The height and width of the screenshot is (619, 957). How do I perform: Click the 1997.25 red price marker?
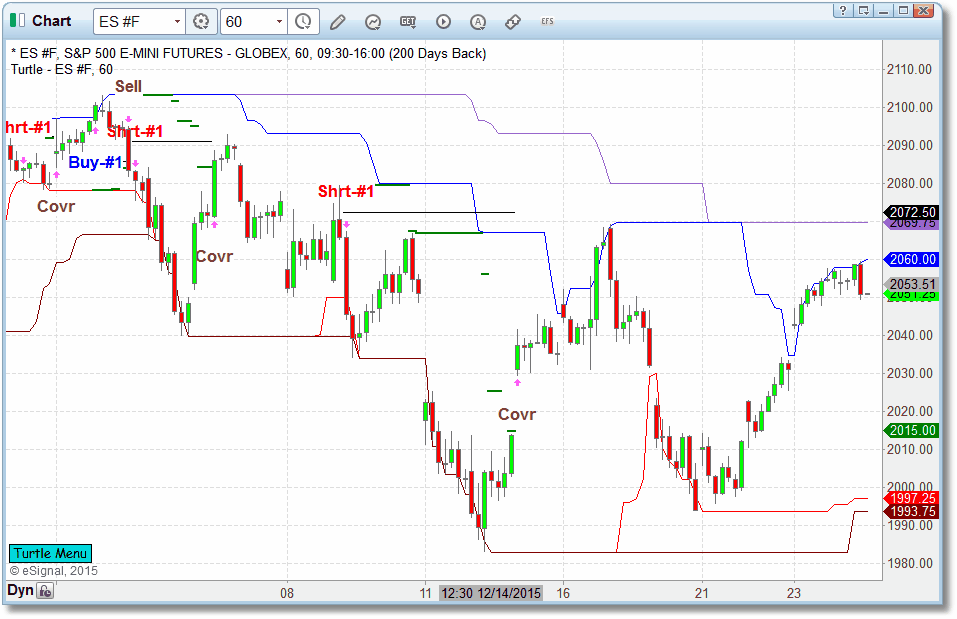(912, 498)
